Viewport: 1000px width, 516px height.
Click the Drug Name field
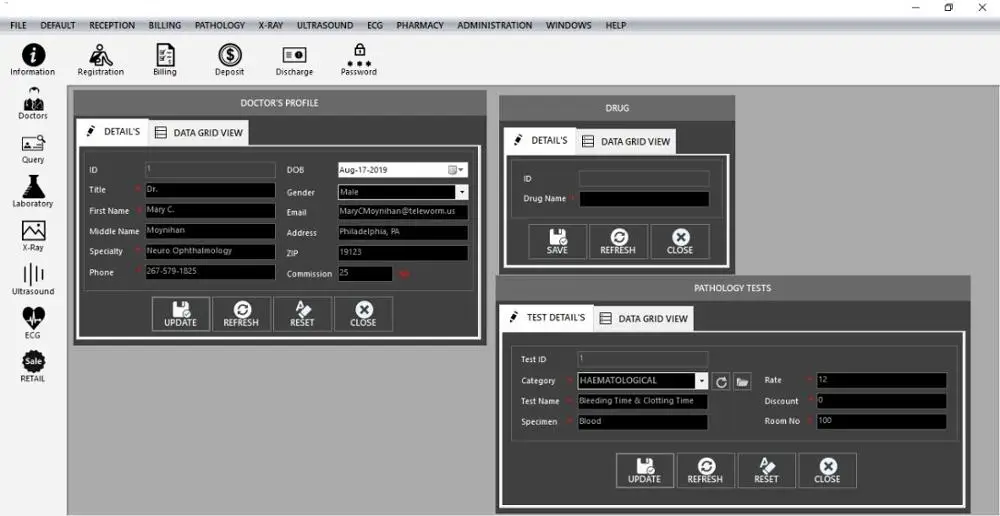click(x=644, y=199)
